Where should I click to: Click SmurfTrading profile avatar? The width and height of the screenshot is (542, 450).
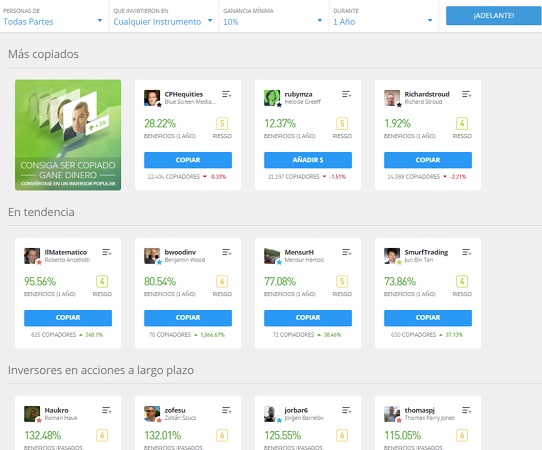point(392,256)
